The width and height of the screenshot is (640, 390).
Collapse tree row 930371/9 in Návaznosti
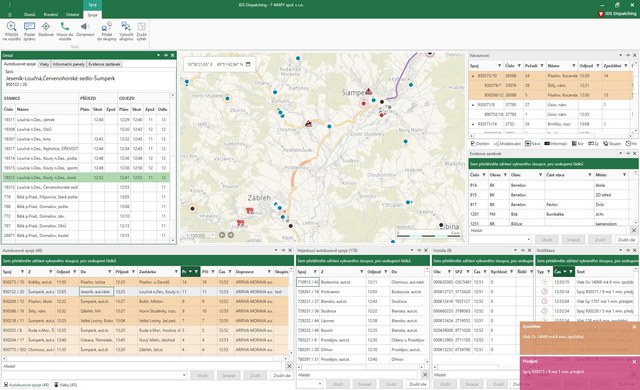pyautogui.click(x=473, y=105)
